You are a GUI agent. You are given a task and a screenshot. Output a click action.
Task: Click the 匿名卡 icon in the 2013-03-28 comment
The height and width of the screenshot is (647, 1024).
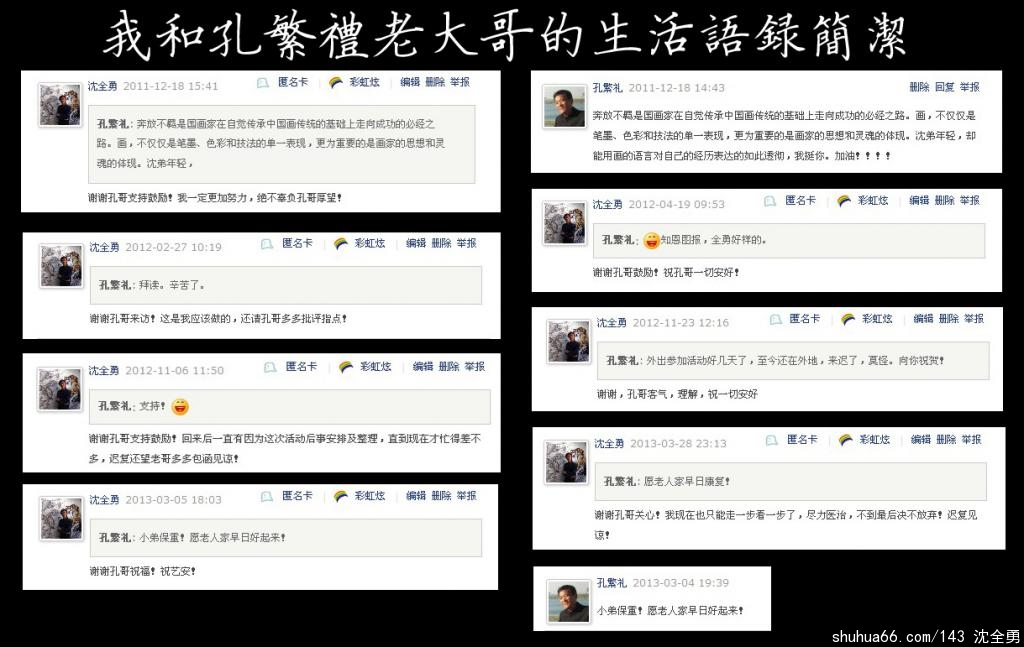pos(771,440)
